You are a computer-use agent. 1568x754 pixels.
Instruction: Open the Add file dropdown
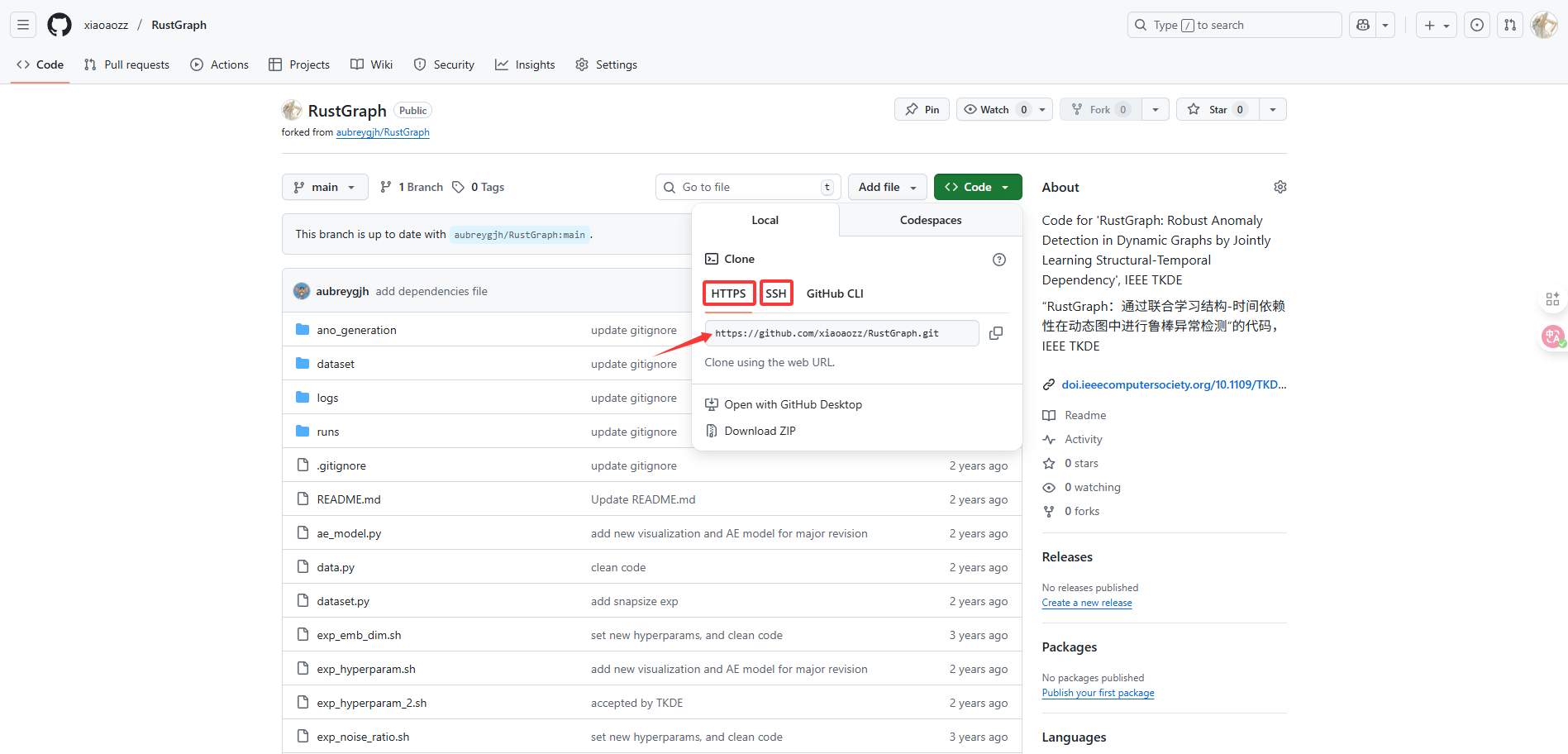click(887, 187)
